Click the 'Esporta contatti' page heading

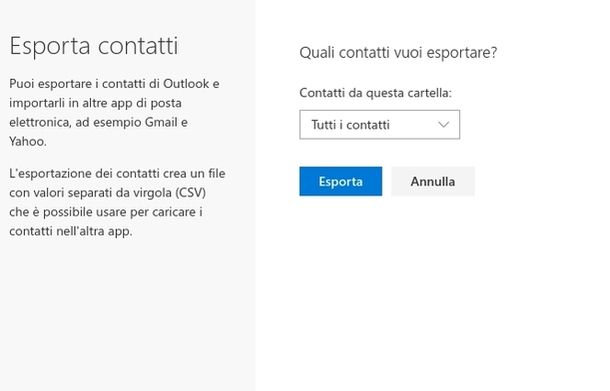tap(94, 46)
